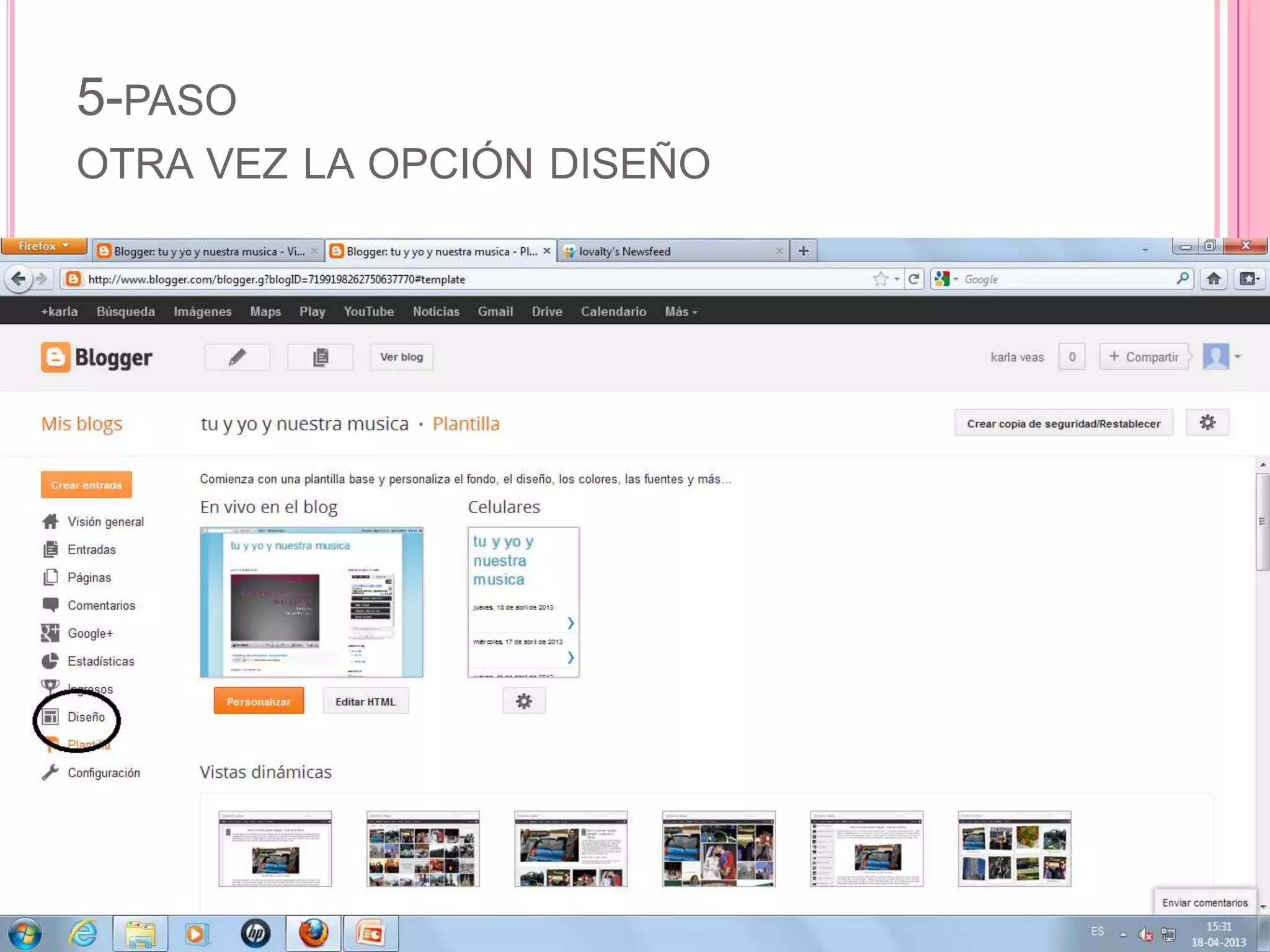This screenshot has height=952, width=1270.
Task: Open the posts list icon button
Action: [320, 357]
